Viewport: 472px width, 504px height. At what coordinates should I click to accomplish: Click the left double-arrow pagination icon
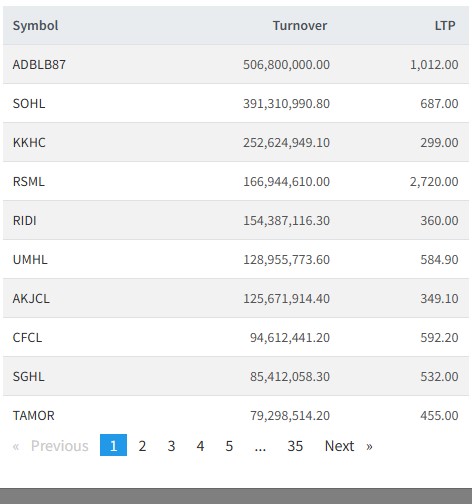pyautogui.click(x=16, y=446)
